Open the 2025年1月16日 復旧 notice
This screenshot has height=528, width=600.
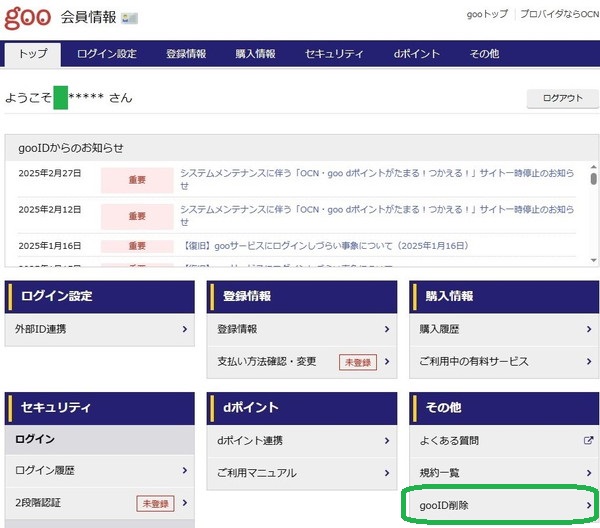tap(325, 246)
